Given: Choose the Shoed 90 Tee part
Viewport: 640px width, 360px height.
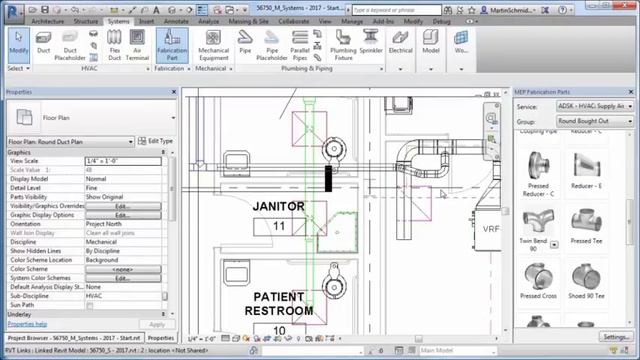Looking at the screenshot, I should coord(586,280).
